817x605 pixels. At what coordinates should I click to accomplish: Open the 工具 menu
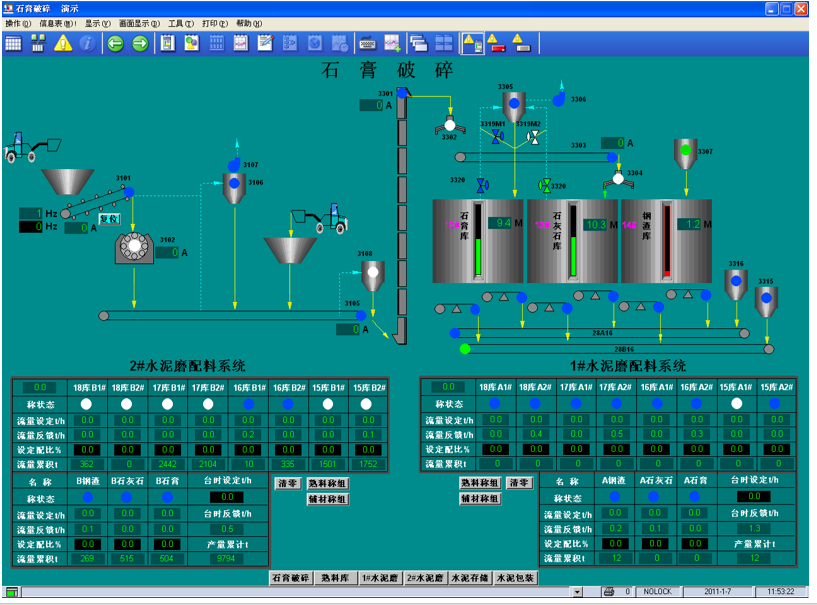click(181, 23)
